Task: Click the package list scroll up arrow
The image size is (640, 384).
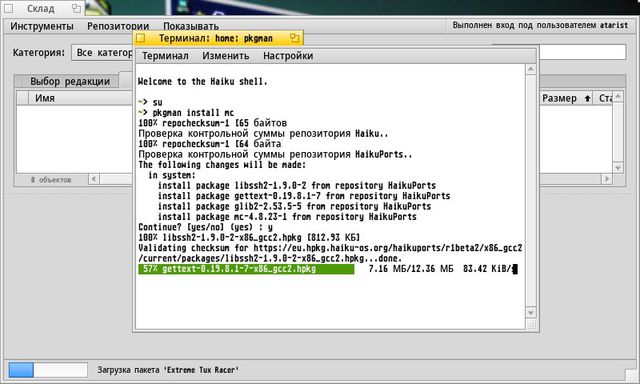Action: (618, 97)
